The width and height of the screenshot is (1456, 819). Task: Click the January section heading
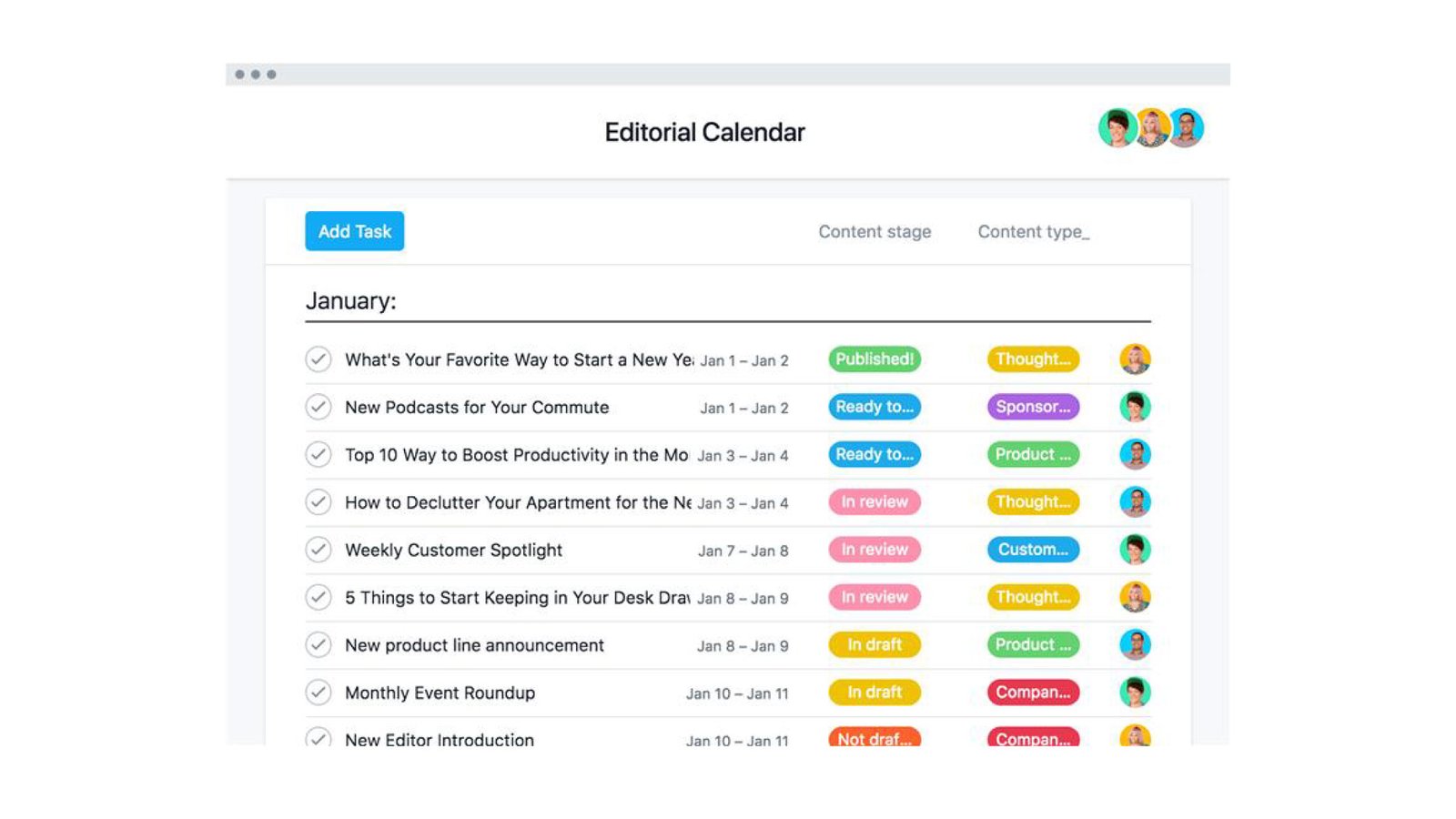(x=350, y=300)
